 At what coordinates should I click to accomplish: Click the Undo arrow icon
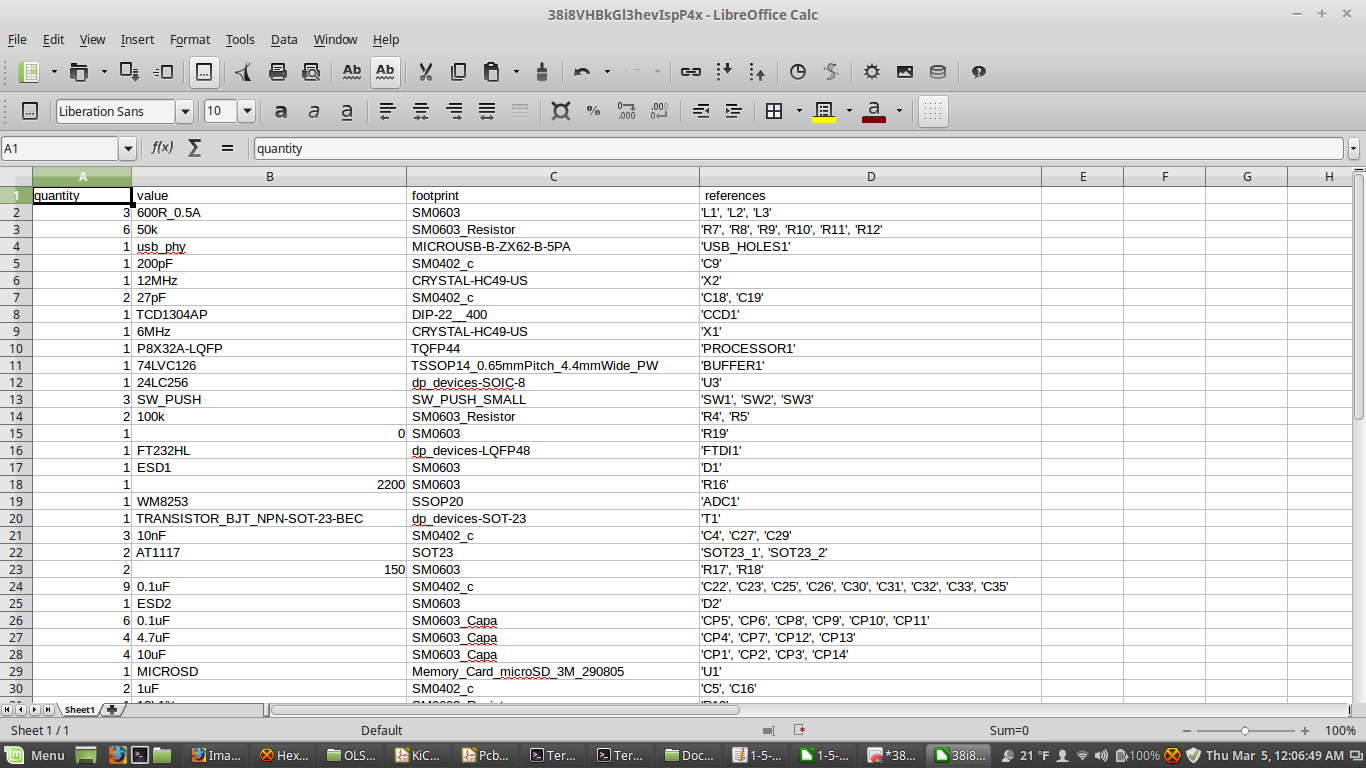pos(581,72)
